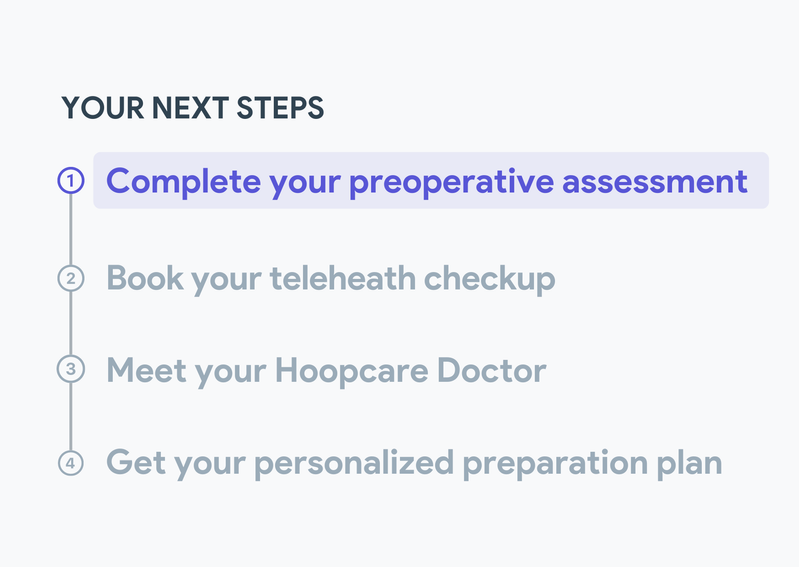Click the connector line between steps 1 and 2
This screenshot has width=799, height=567.
(x=70, y=229)
